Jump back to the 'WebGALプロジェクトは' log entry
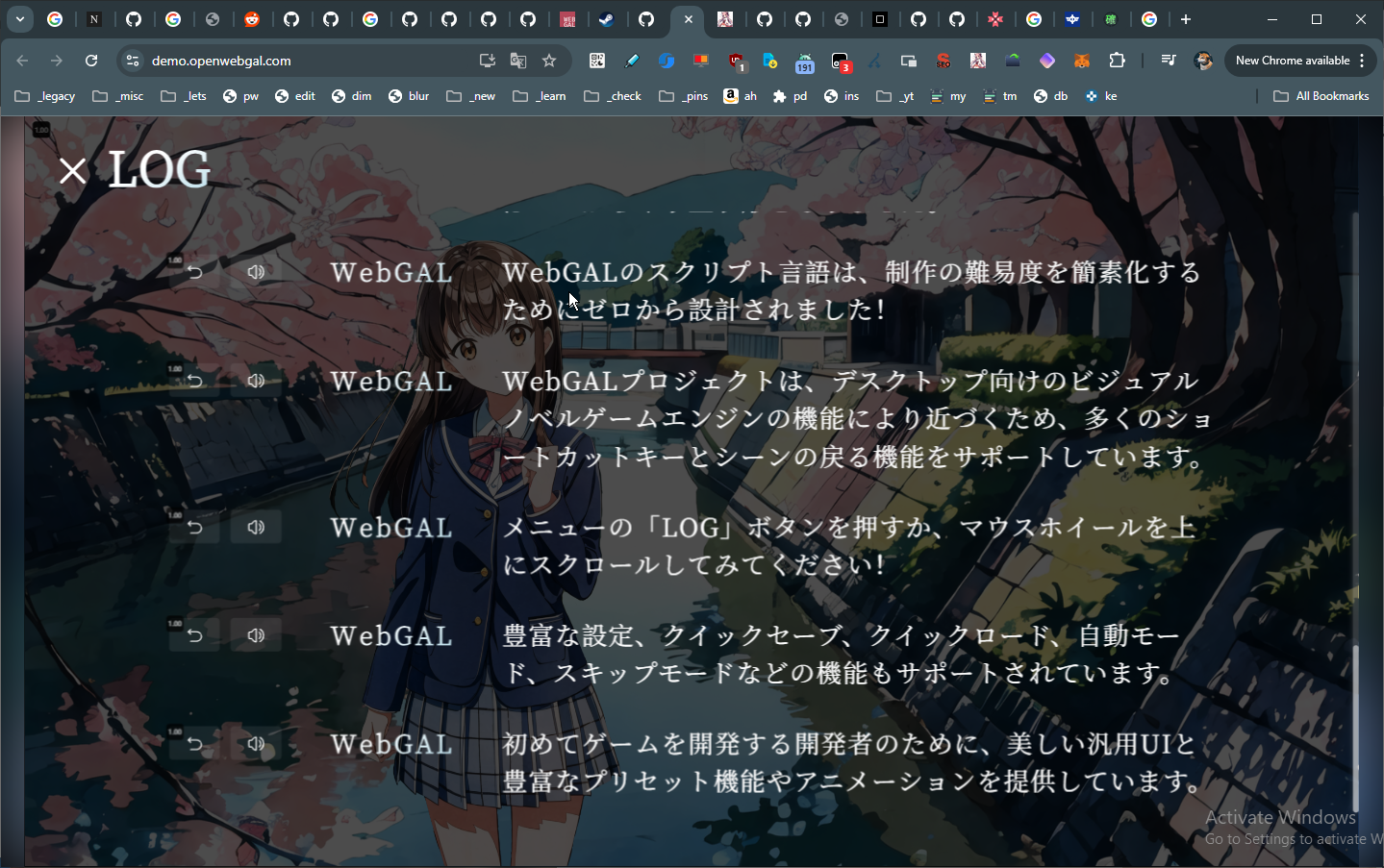 click(194, 381)
